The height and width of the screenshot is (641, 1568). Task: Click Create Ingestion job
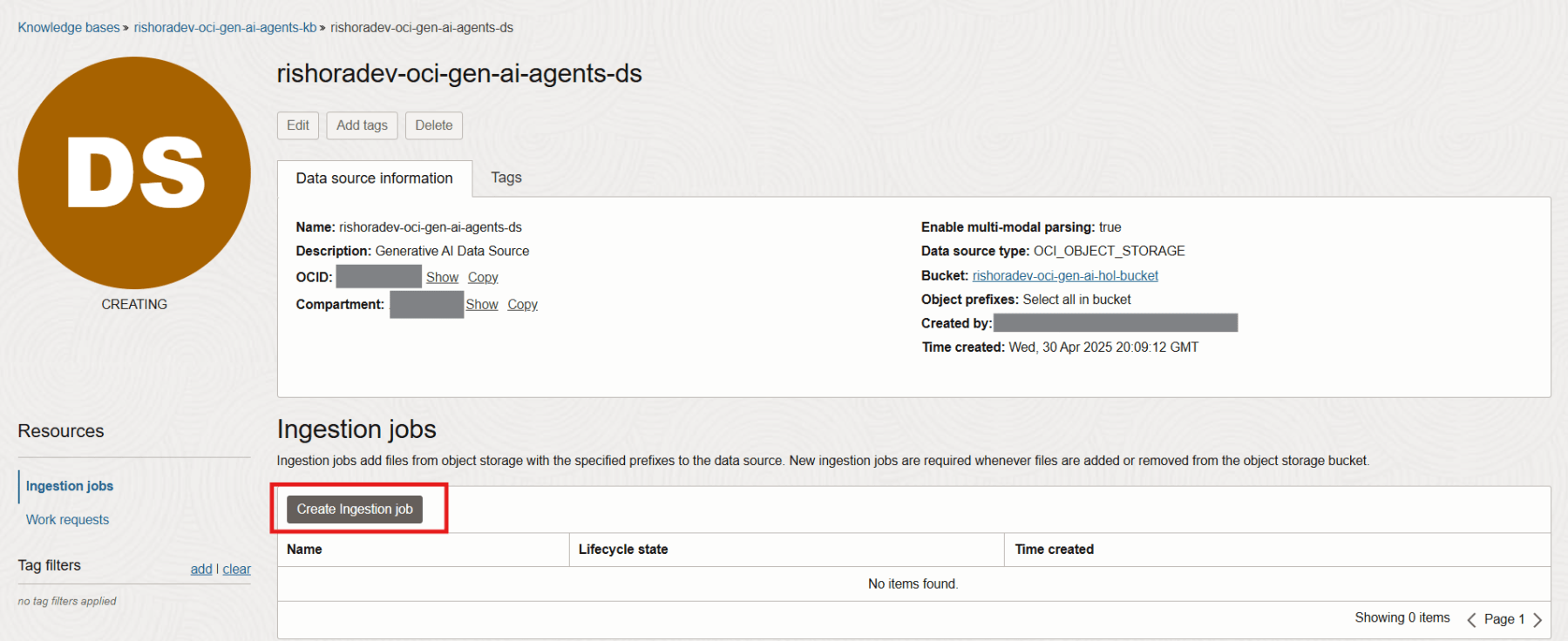click(x=355, y=509)
